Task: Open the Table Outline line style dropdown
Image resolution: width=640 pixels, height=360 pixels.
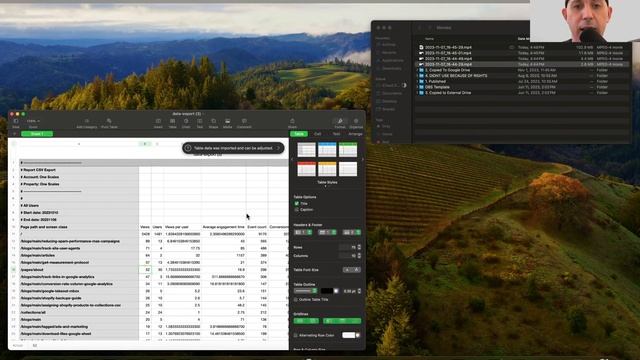Action: (306, 291)
